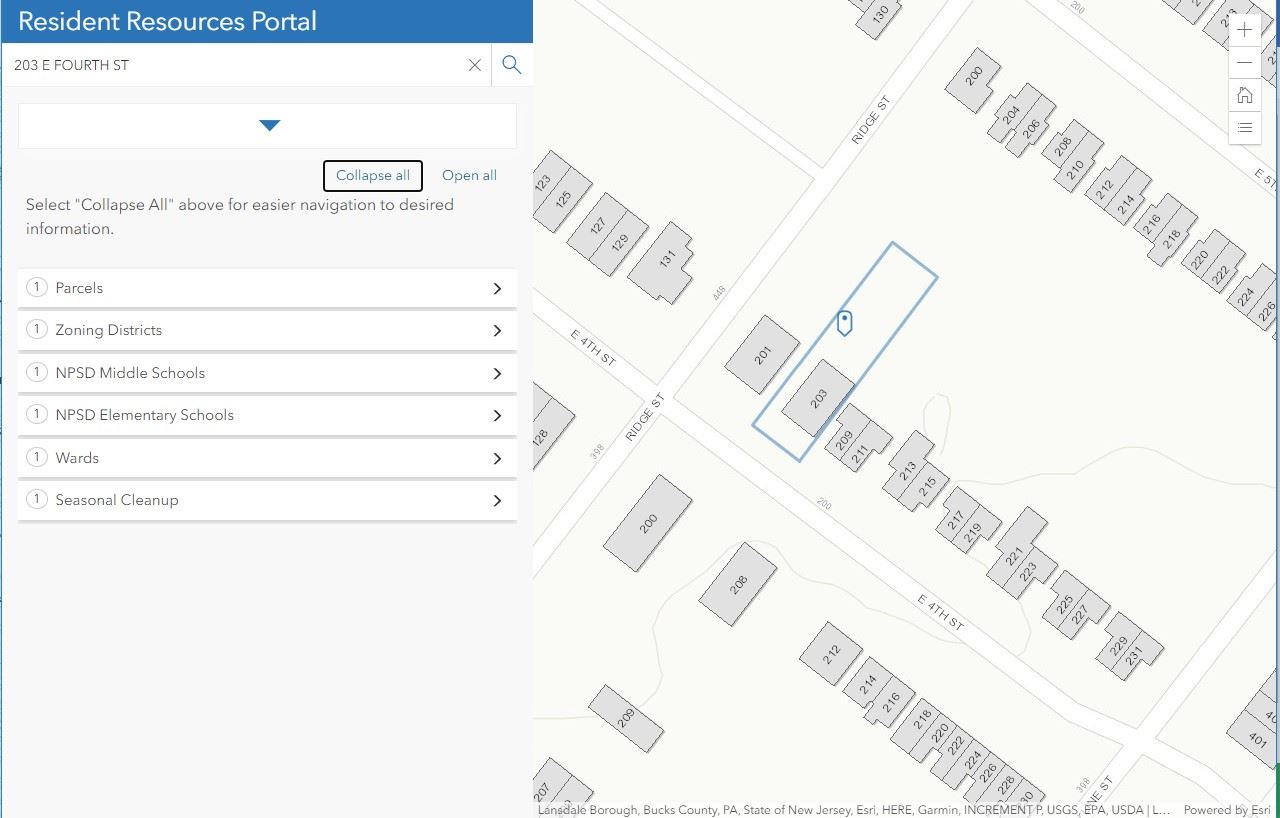Click the 203 E FOURTH ST search field

pyautogui.click(x=230, y=64)
